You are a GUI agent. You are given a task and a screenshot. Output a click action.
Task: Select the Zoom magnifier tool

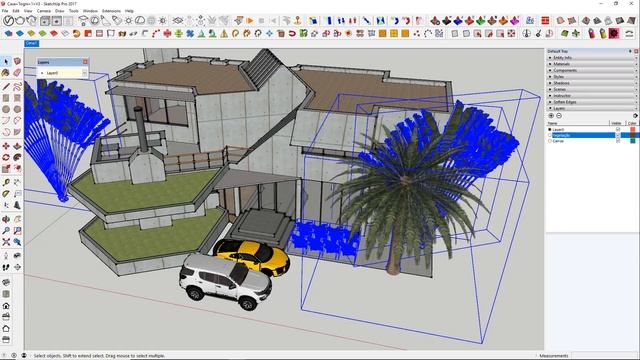pos(6,231)
